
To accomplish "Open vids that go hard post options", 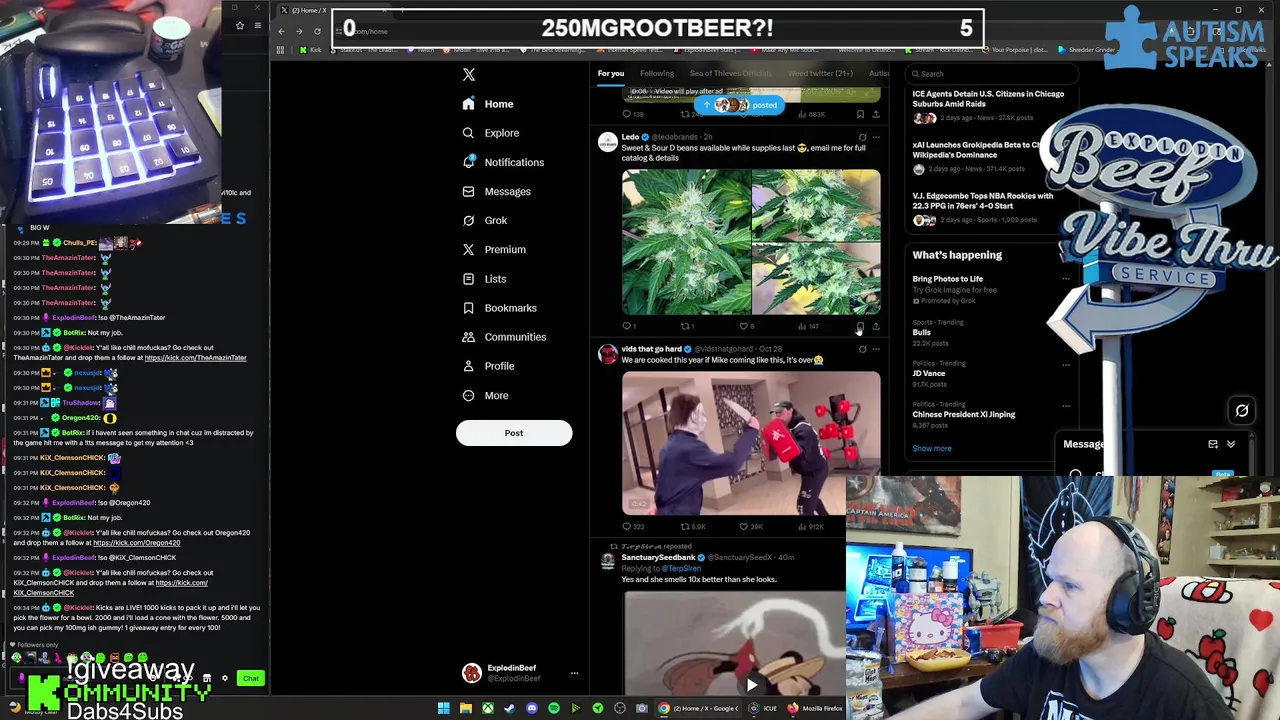I will point(876,349).
